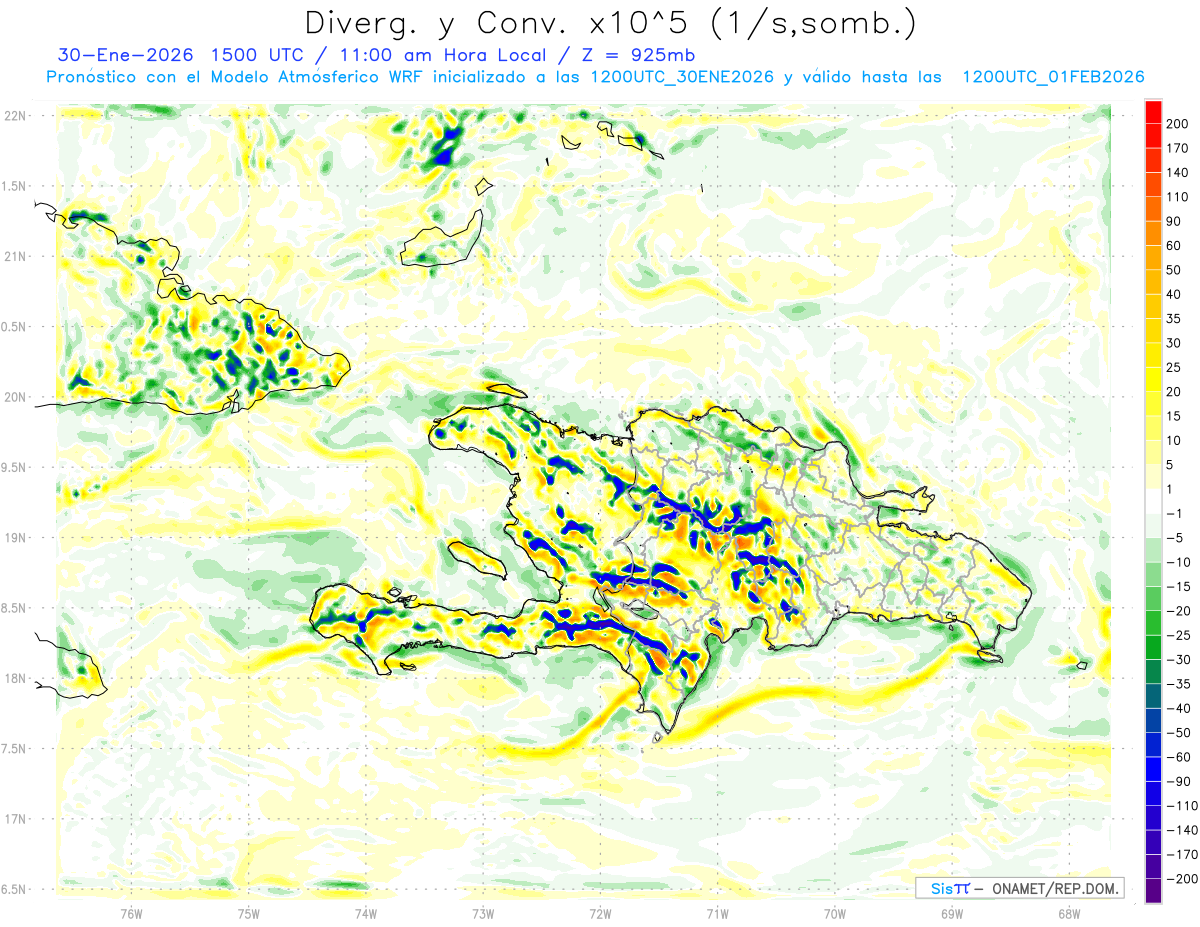Click the colorbar value '-170'
Viewport: 1200px width, 927px height.
pyautogui.click(x=1183, y=854)
